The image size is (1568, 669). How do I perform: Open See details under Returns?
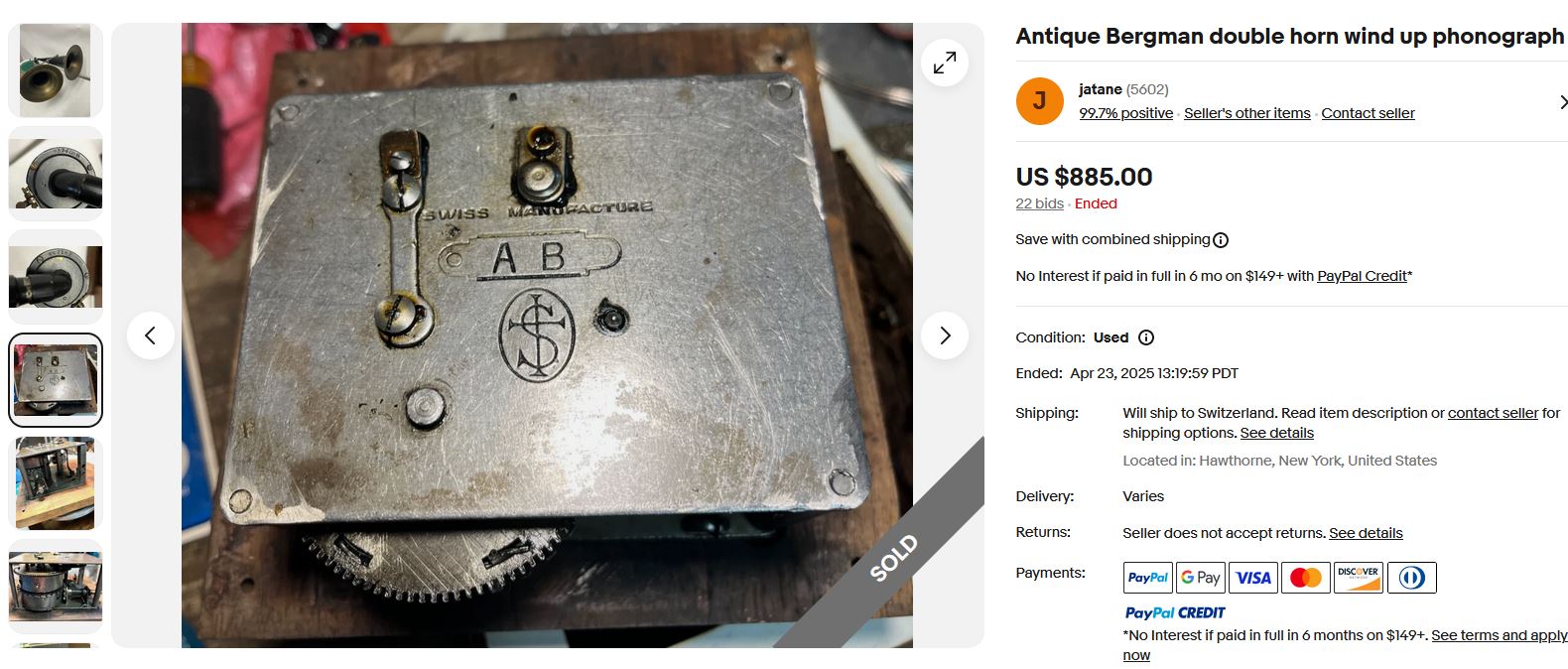click(x=1366, y=533)
